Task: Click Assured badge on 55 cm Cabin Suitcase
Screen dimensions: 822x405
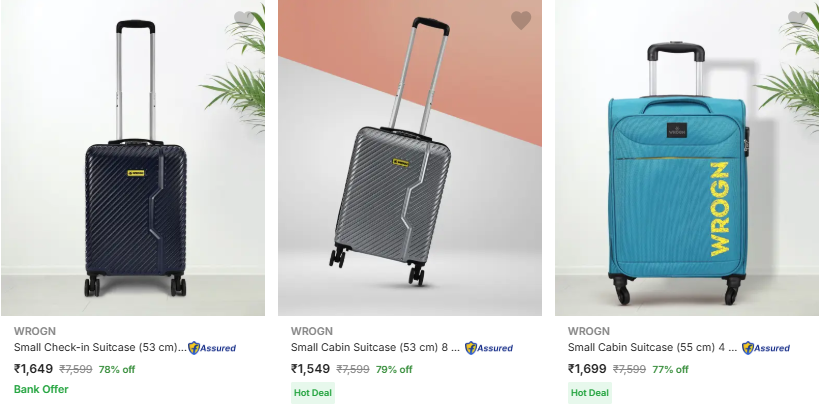Action: click(x=765, y=348)
